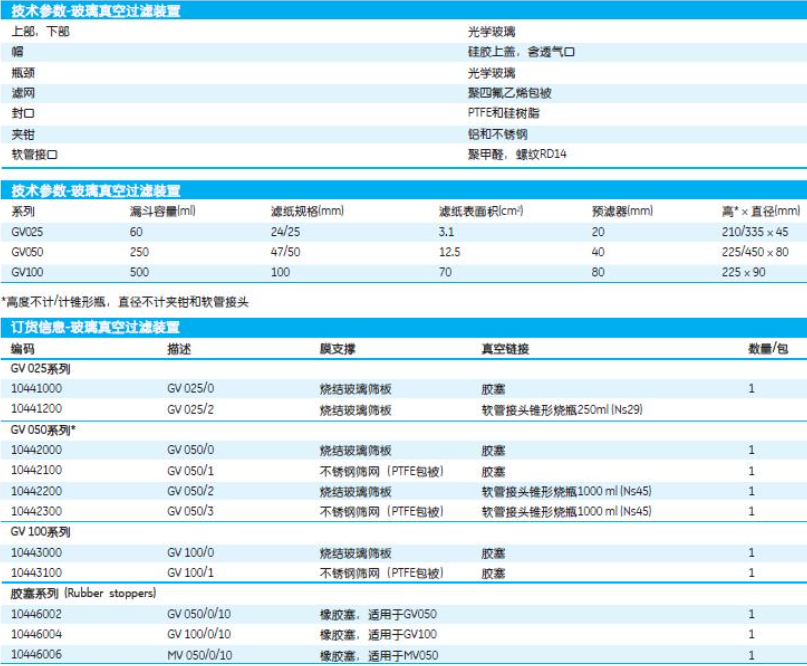Click description GV 100/0/10
Screen dimensions: 807x666
[x=199, y=634]
